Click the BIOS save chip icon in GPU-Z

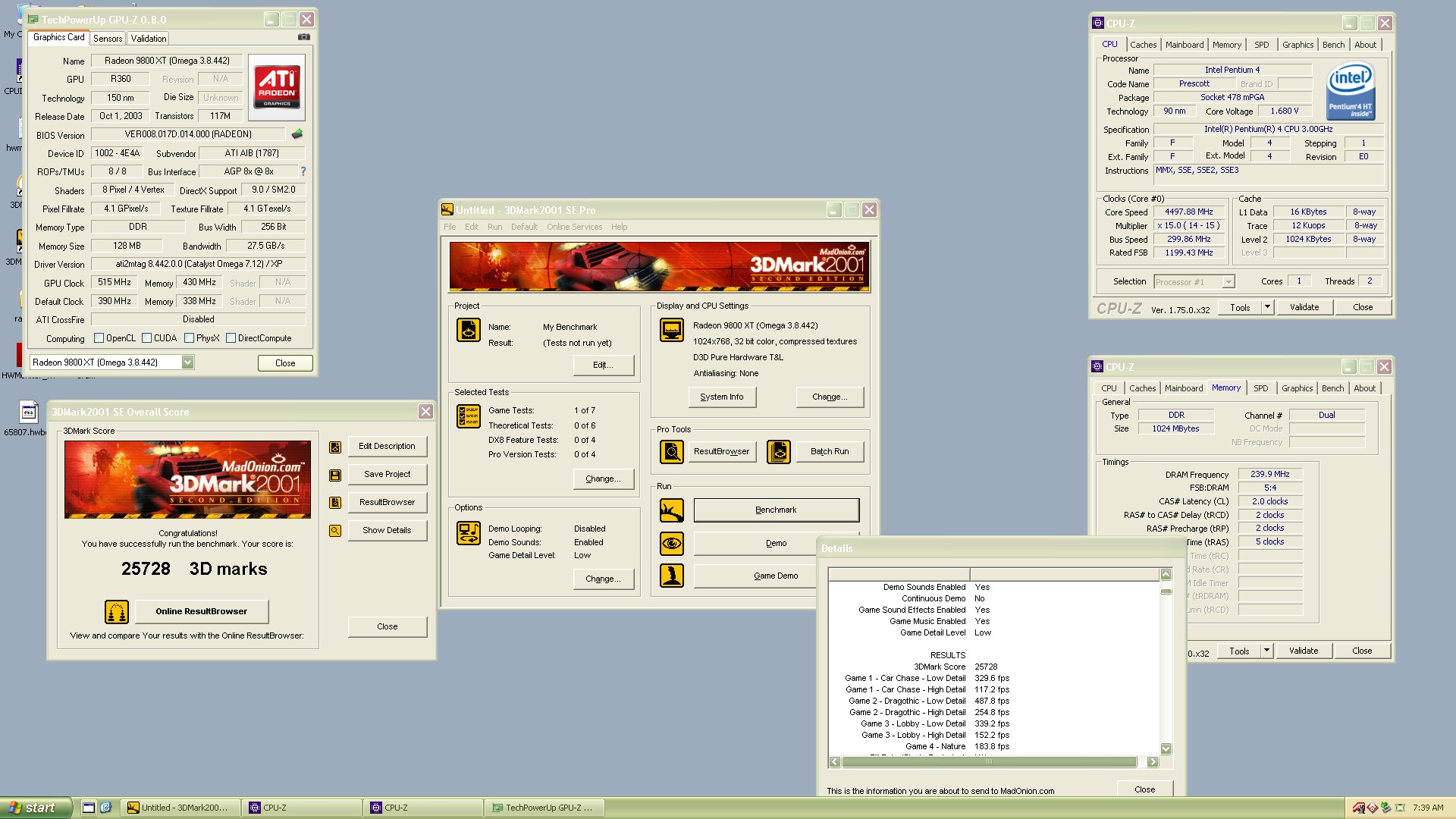[297, 134]
